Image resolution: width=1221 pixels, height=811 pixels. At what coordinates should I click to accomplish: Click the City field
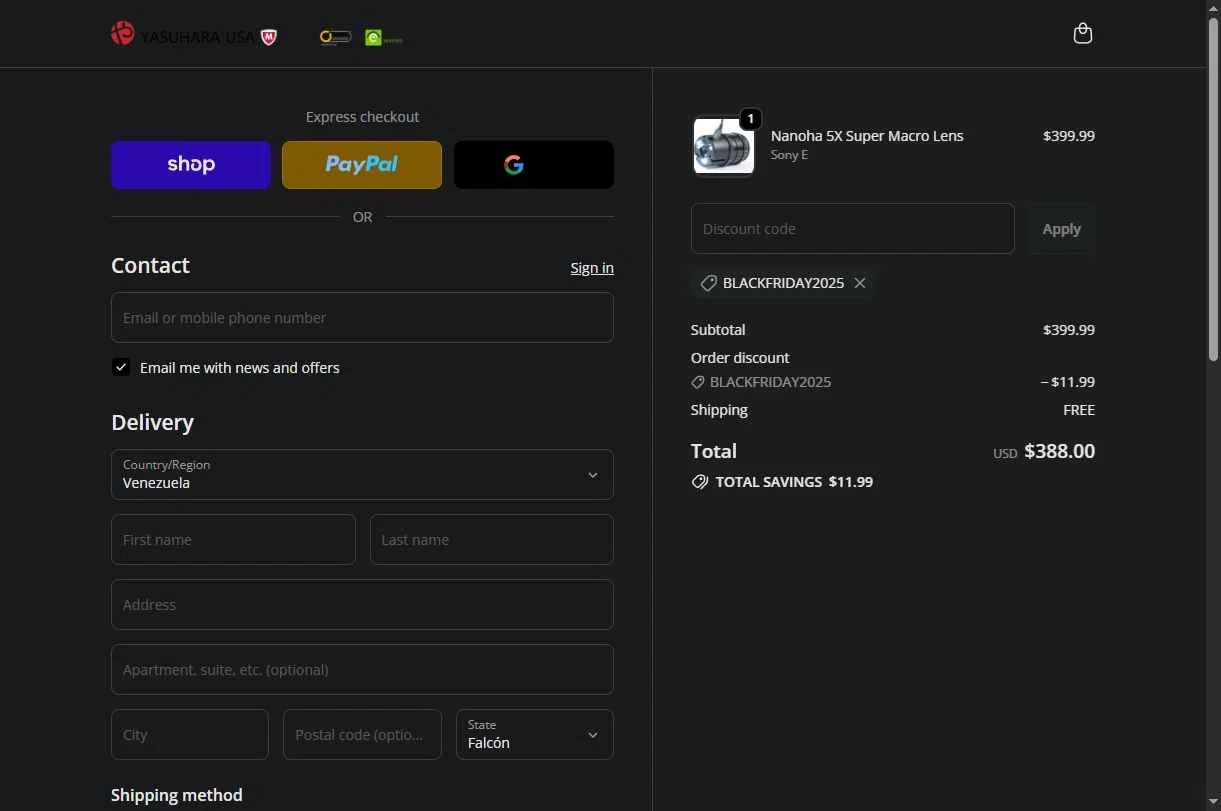[x=190, y=735]
